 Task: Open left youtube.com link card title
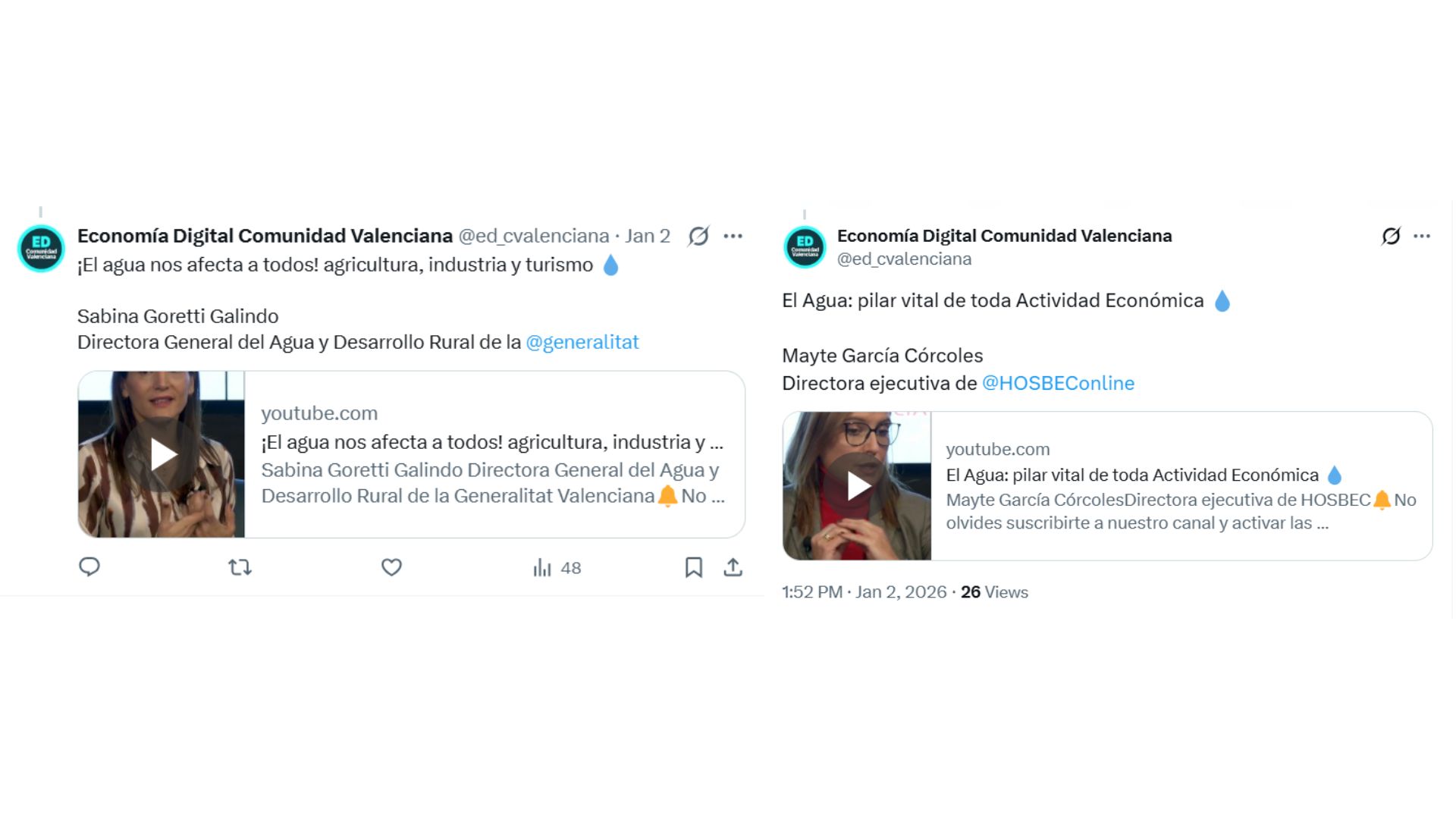pos(492,442)
